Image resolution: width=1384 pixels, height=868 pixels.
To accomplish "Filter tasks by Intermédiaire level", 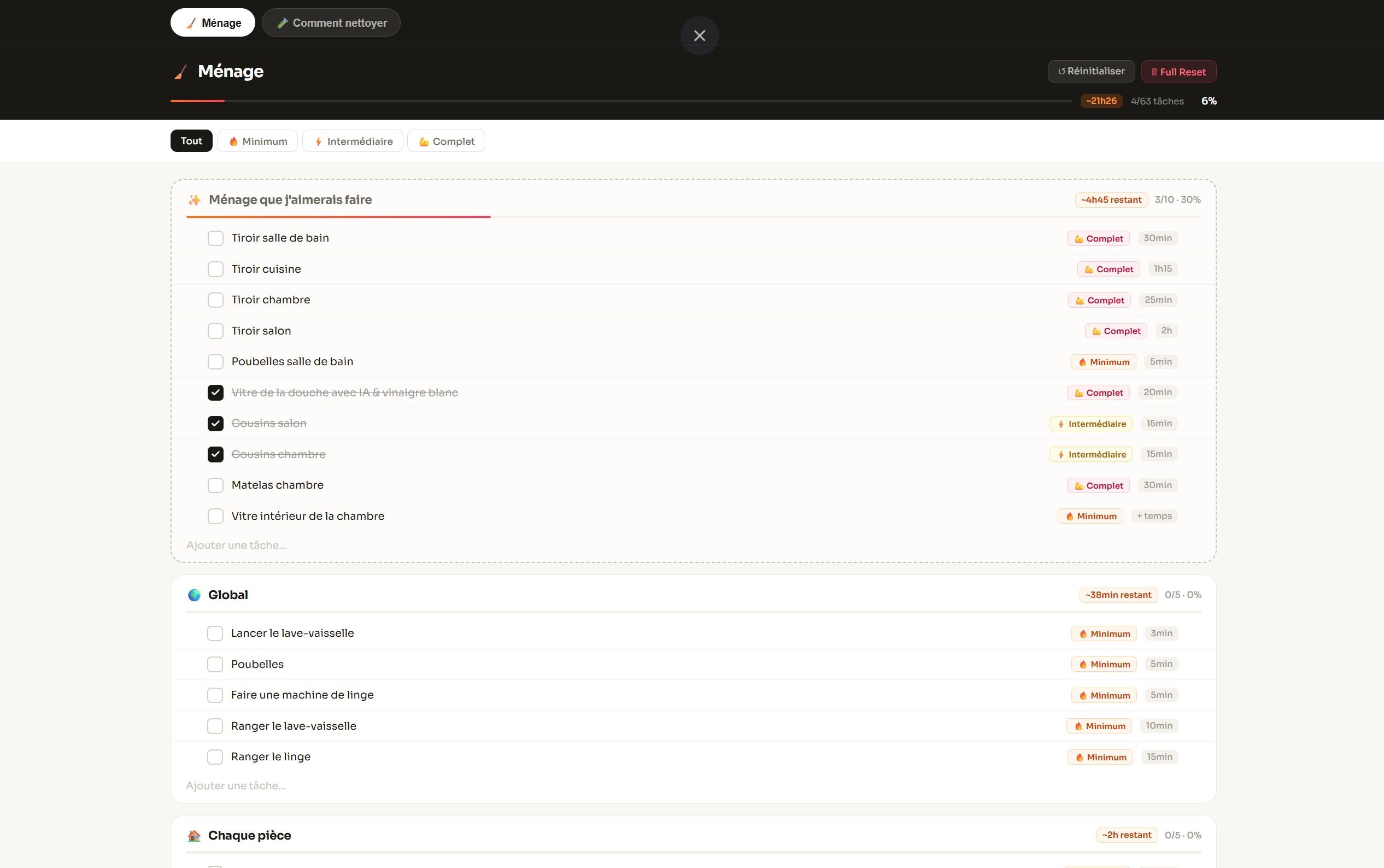I will pyautogui.click(x=353, y=140).
